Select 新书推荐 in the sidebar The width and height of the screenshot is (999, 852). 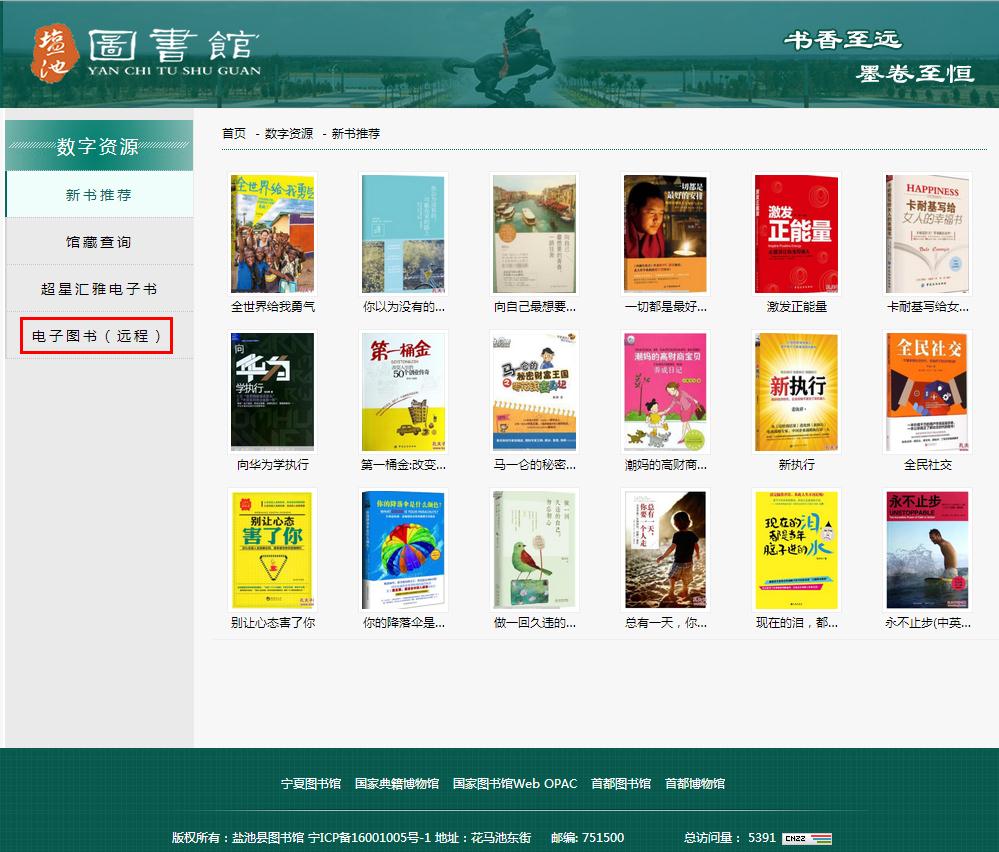point(99,195)
